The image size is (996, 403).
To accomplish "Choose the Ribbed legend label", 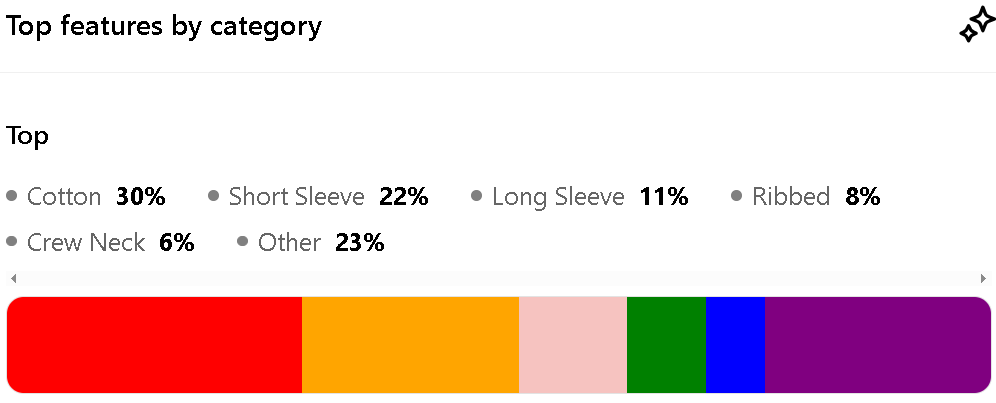I will tap(791, 197).
